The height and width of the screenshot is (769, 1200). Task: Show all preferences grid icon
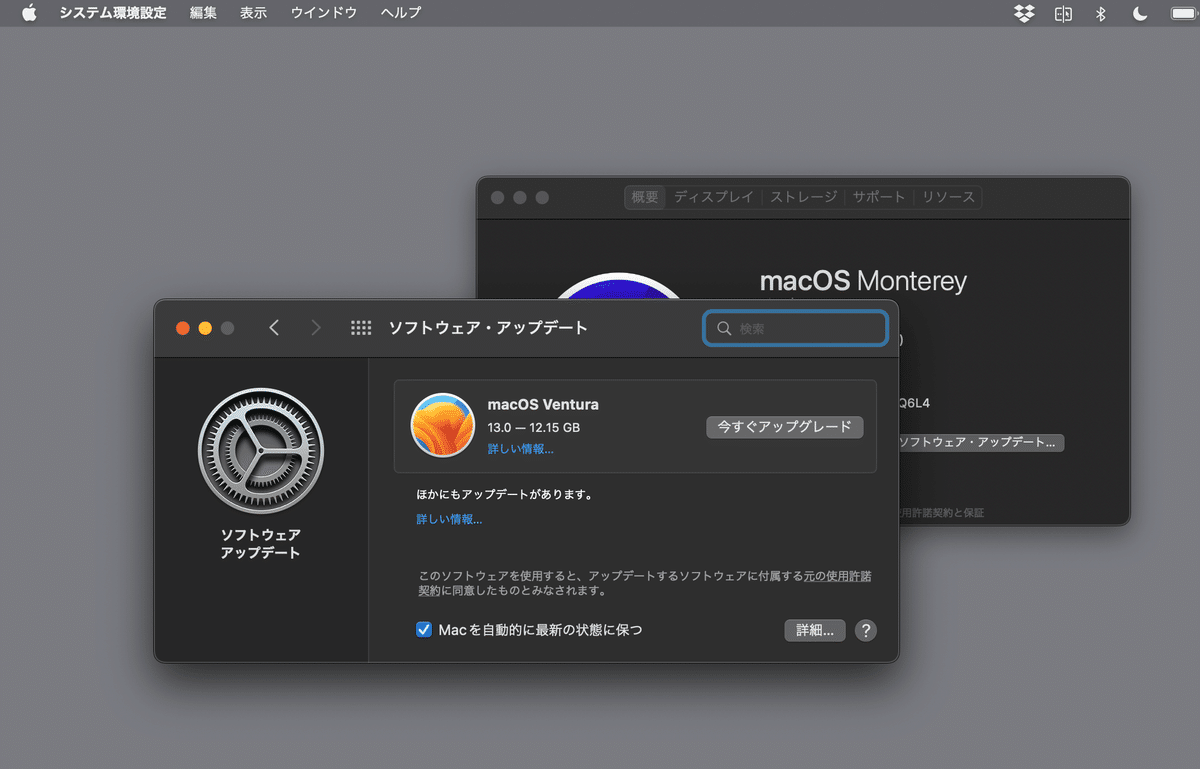[x=361, y=328]
